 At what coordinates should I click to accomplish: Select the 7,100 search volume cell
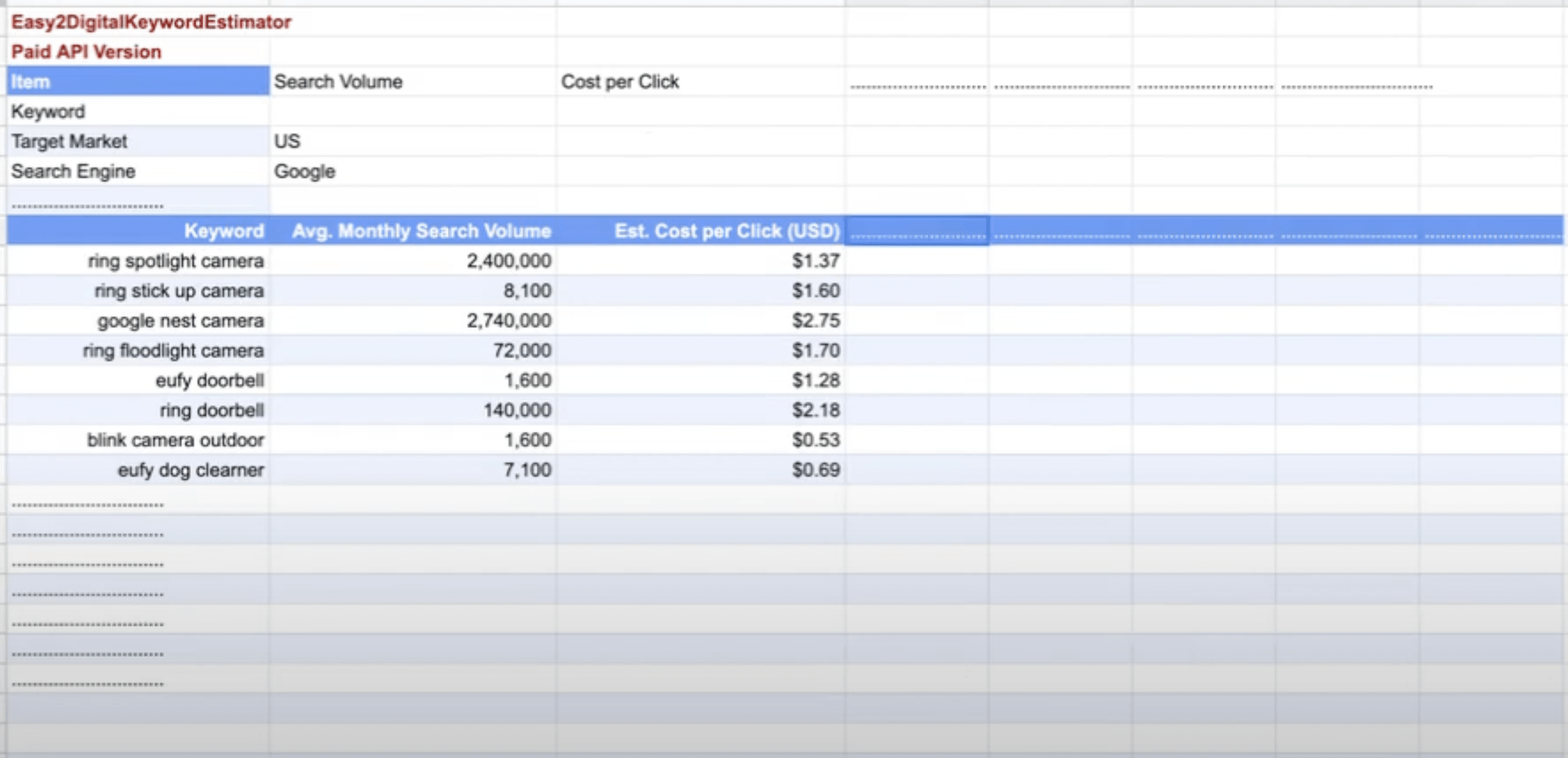coord(413,470)
